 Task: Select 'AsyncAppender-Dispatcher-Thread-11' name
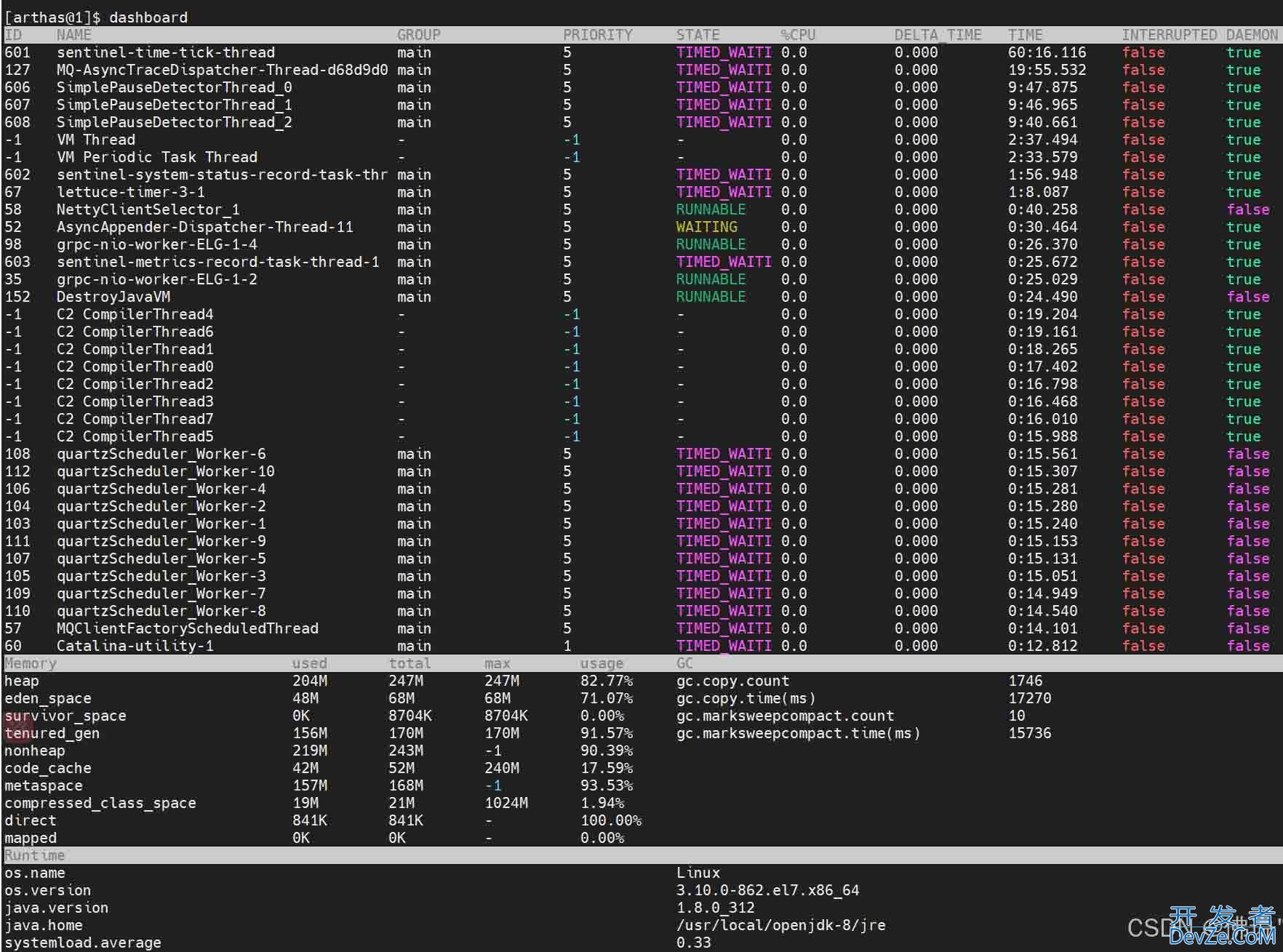click(205, 227)
